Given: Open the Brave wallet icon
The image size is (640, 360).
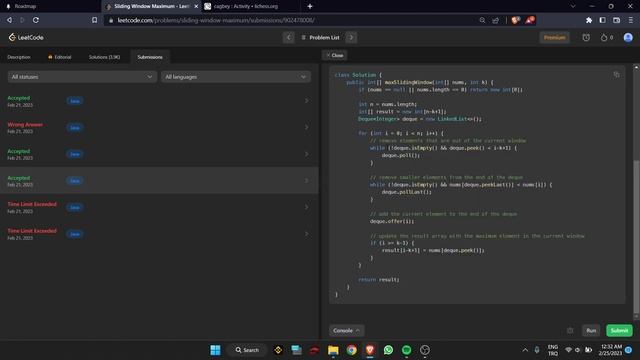Looking at the screenshot, I should click(616, 20).
